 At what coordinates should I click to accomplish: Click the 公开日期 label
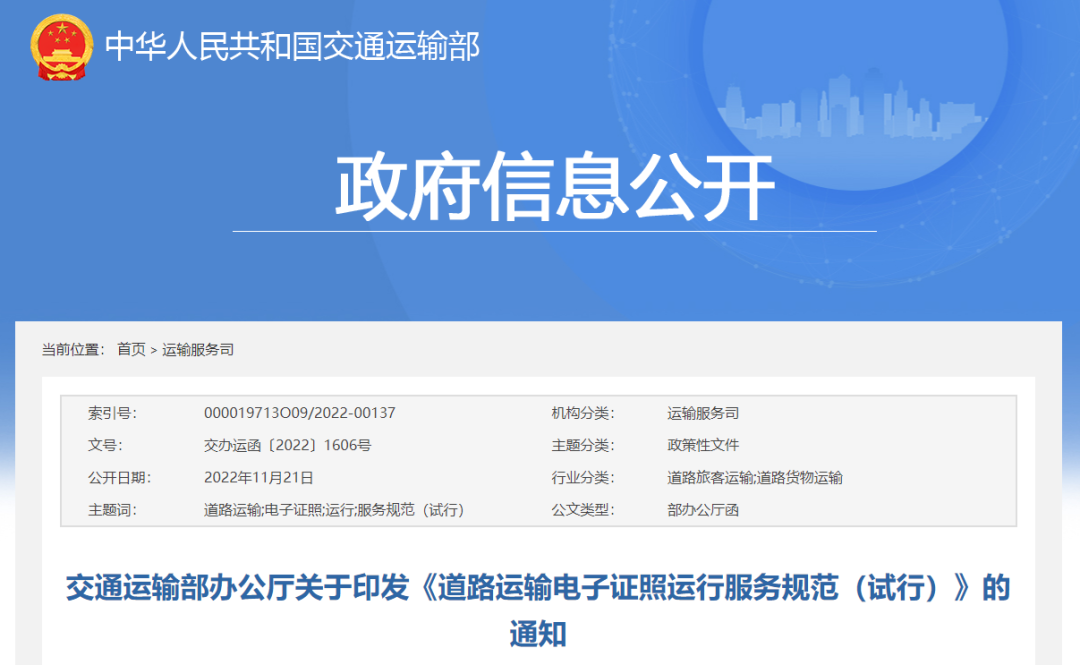[x=119, y=478]
